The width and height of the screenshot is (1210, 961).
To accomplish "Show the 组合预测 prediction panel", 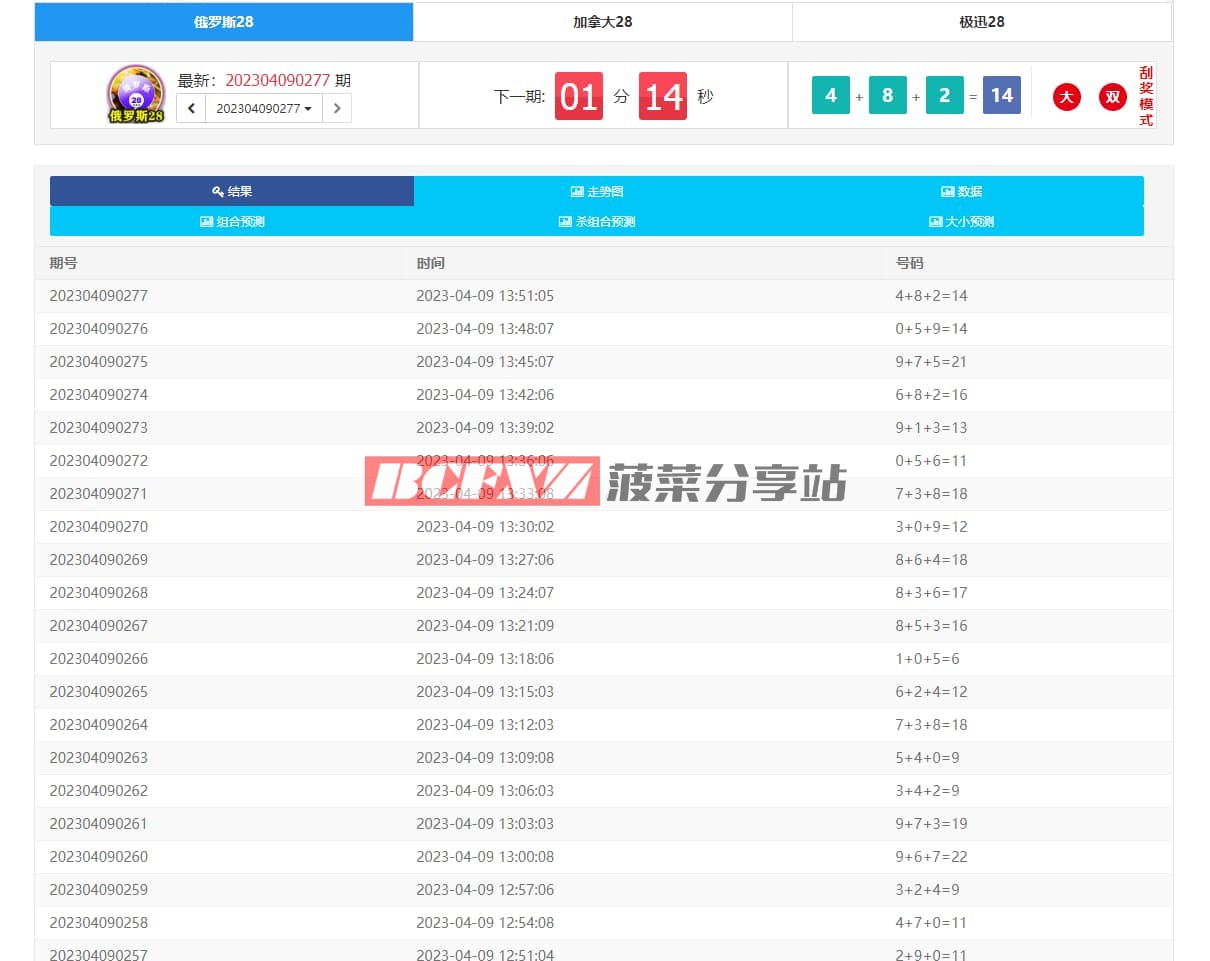I will pos(232,222).
